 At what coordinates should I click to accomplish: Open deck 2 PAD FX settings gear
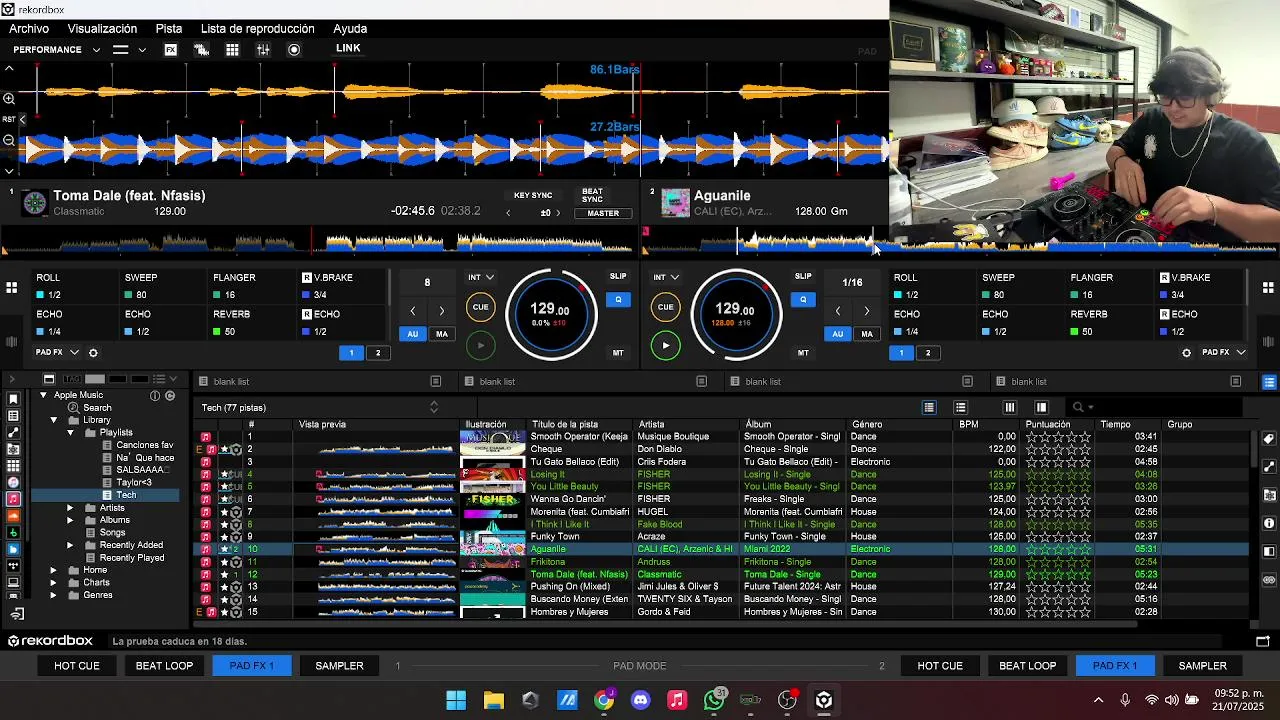[1186, 353]
